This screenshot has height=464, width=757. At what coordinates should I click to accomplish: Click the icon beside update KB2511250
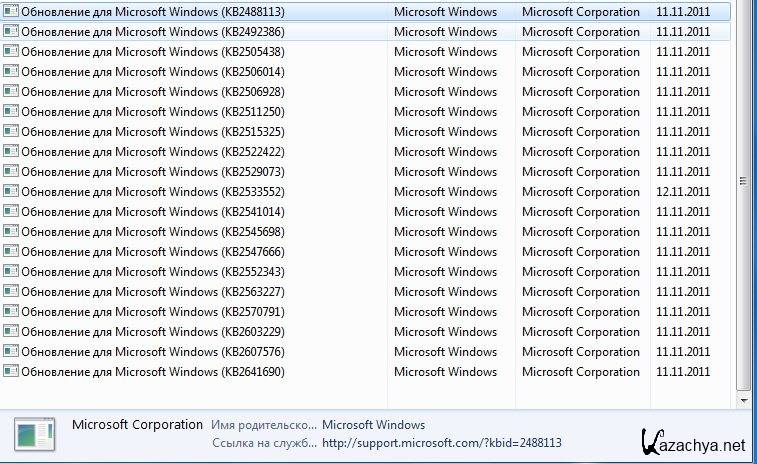pyautogui.click(x=11, y=112)
